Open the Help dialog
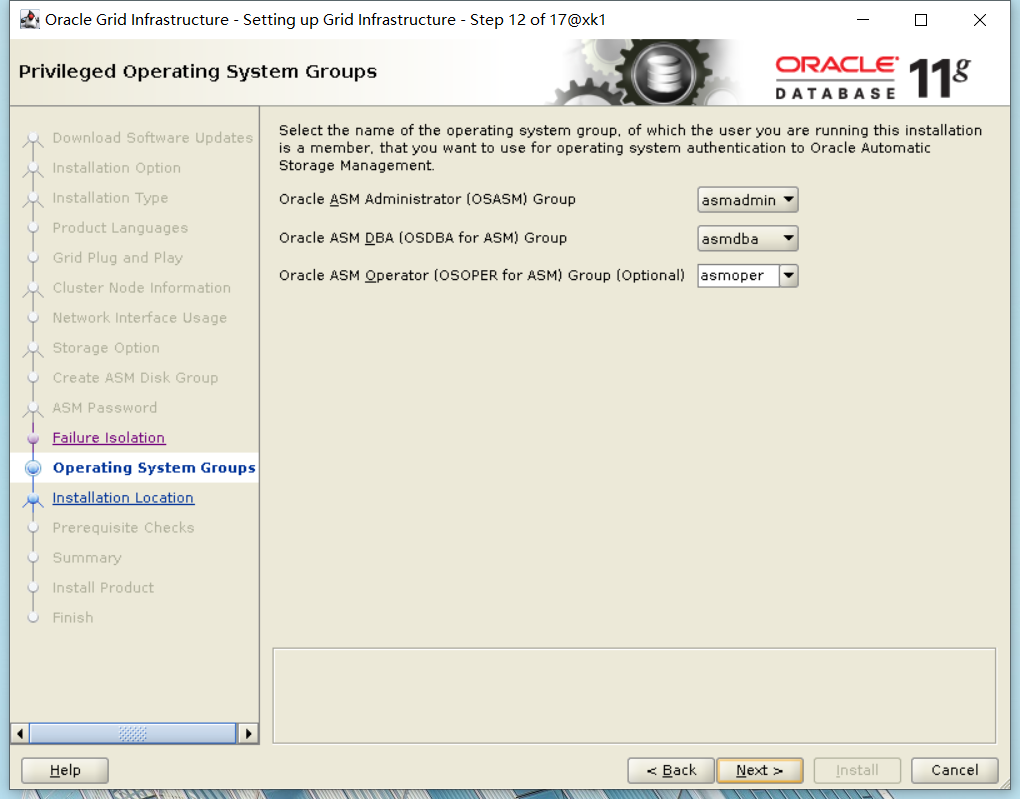 click(x=65, y=770)
